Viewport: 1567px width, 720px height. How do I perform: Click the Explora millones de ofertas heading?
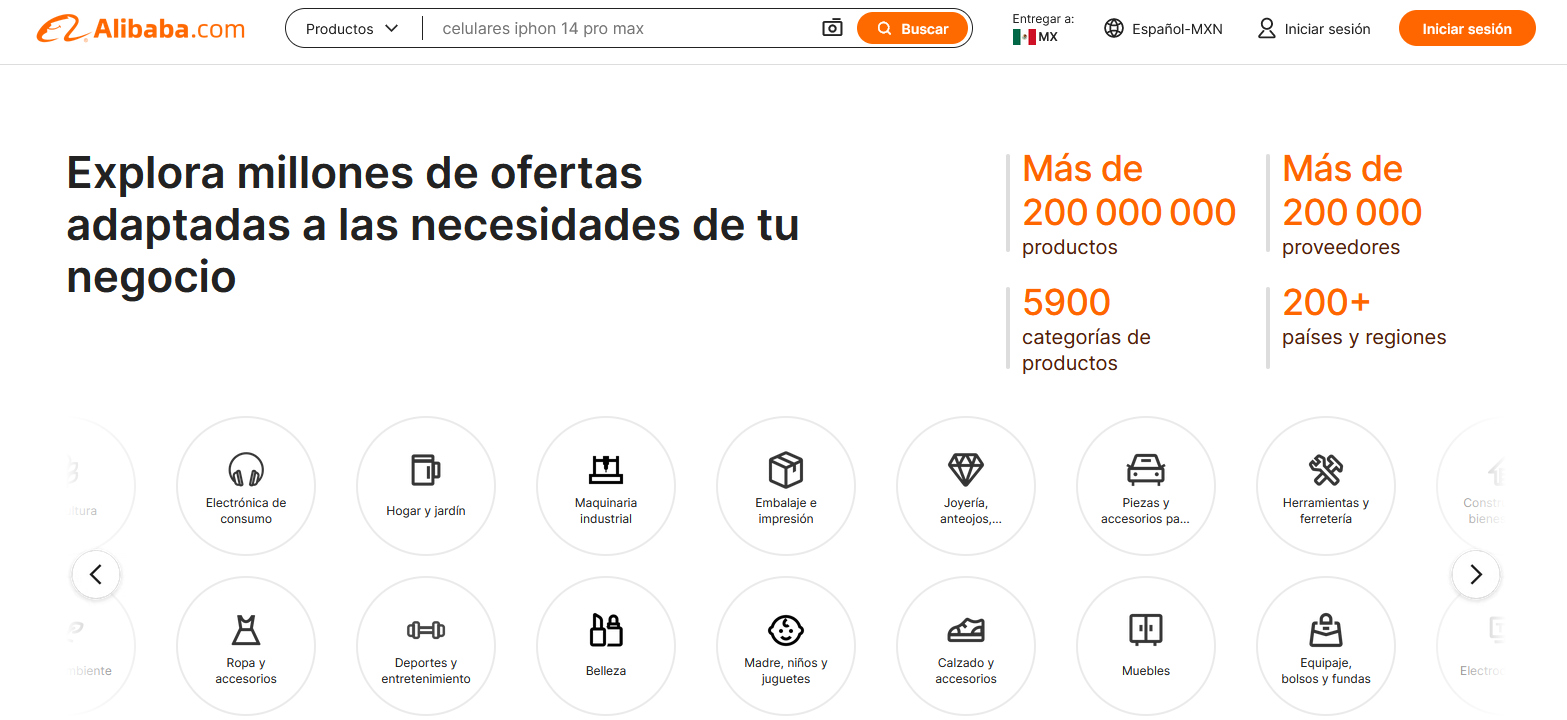(x=433, y=225)
